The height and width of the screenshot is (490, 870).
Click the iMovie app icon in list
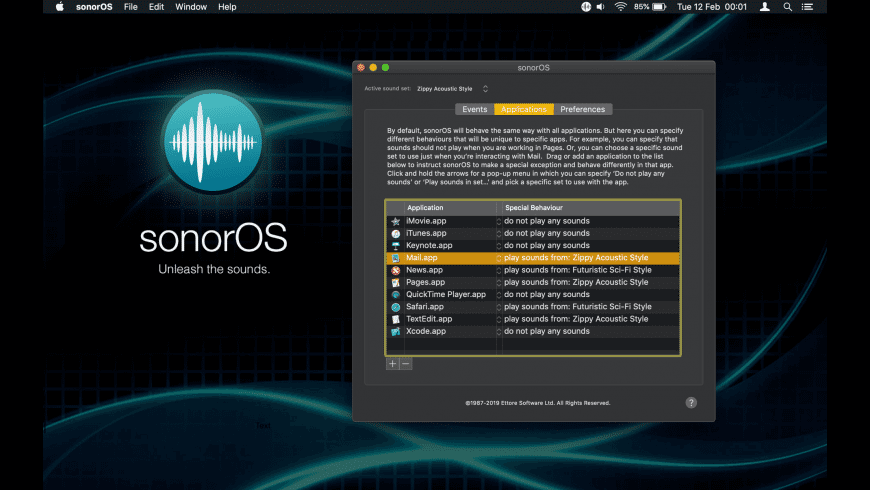coord(396,221)
